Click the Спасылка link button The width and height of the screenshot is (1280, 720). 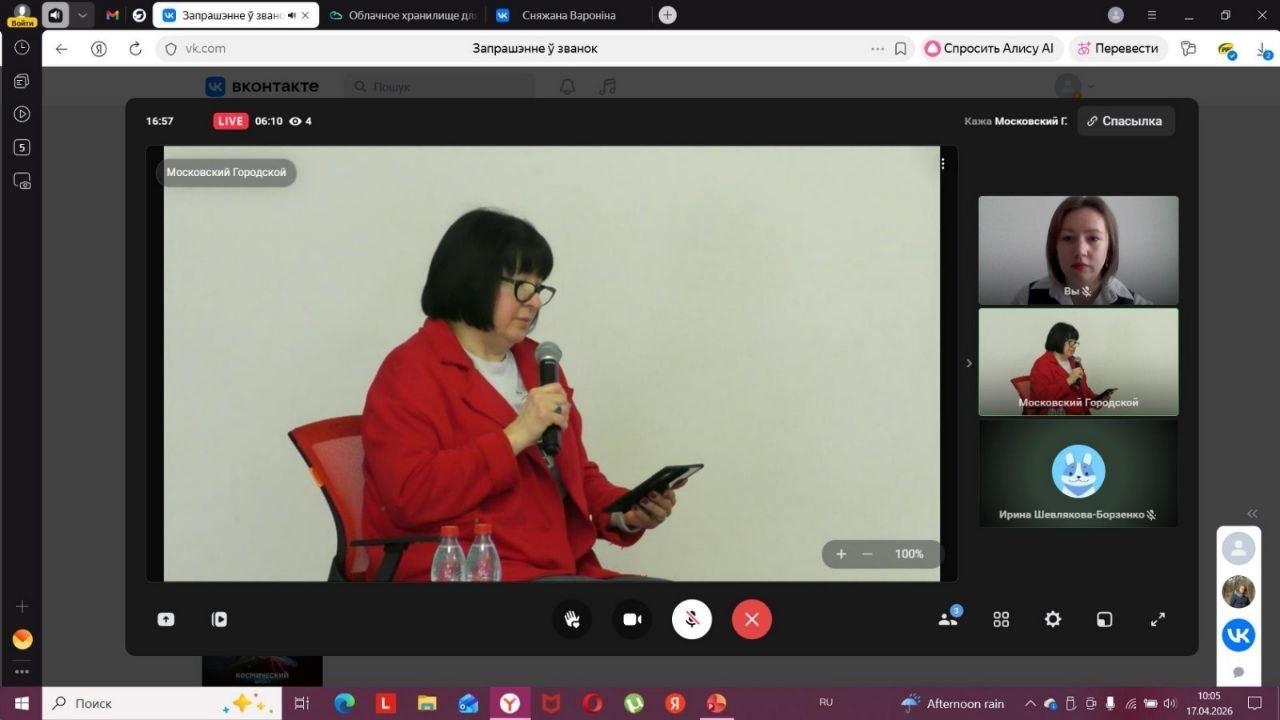1126,121
